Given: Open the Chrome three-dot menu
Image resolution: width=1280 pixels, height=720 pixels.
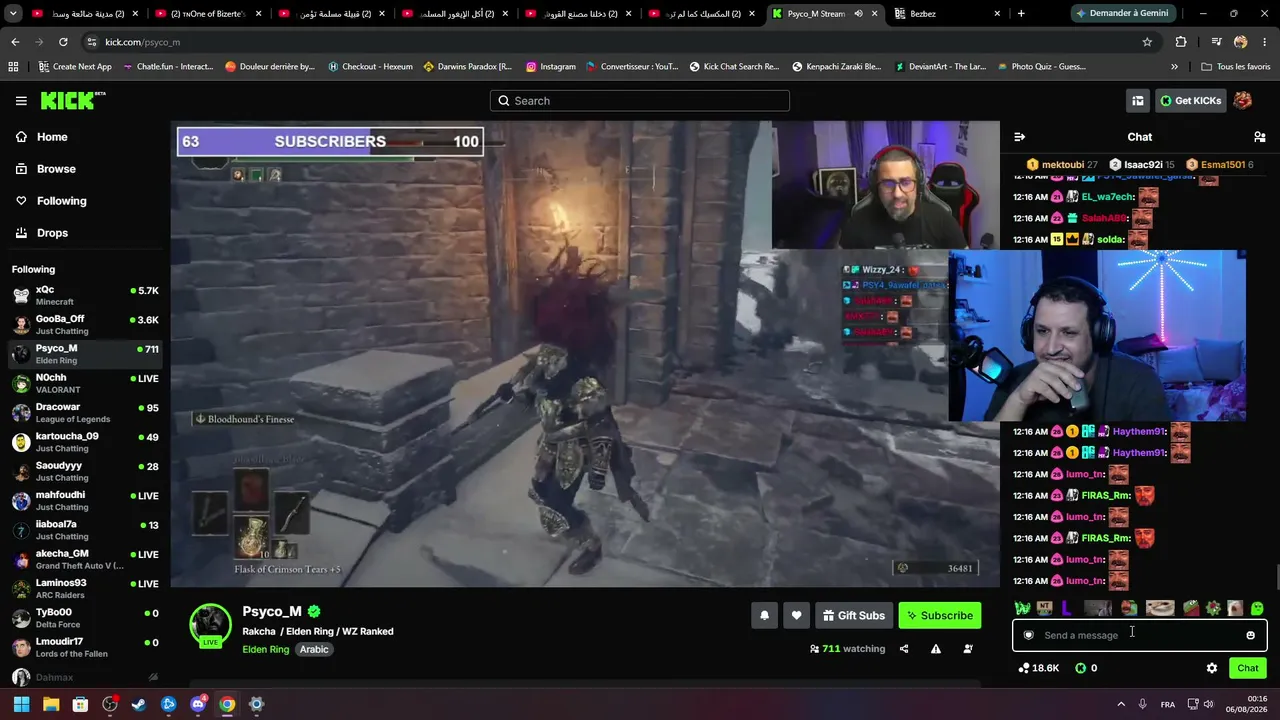Looking at the screenshot, I should point(1265,42).
